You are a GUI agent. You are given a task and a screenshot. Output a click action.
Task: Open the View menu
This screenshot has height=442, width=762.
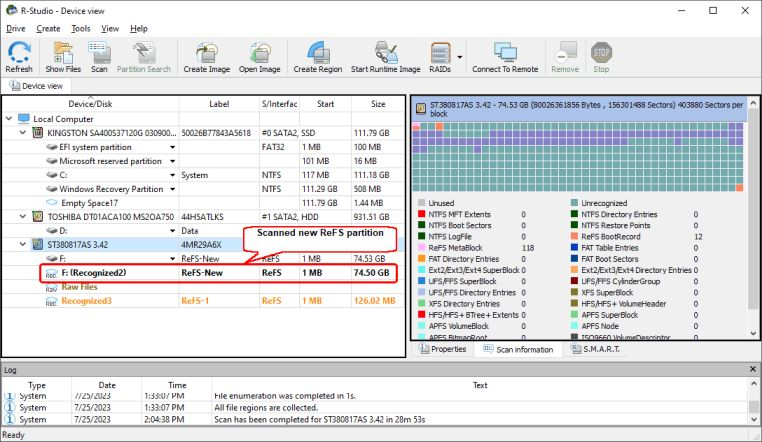[110, 29]
